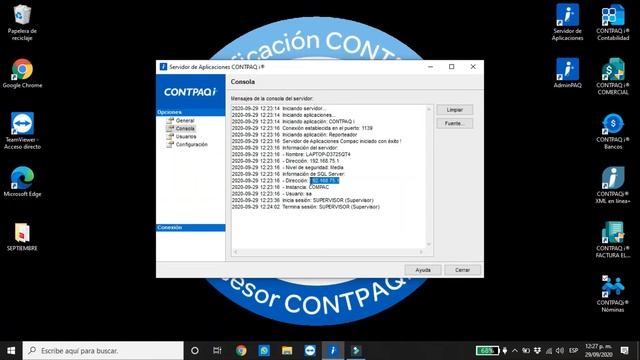Open Chrome from the taskbar
640x360 pixels.
point(241,351)
